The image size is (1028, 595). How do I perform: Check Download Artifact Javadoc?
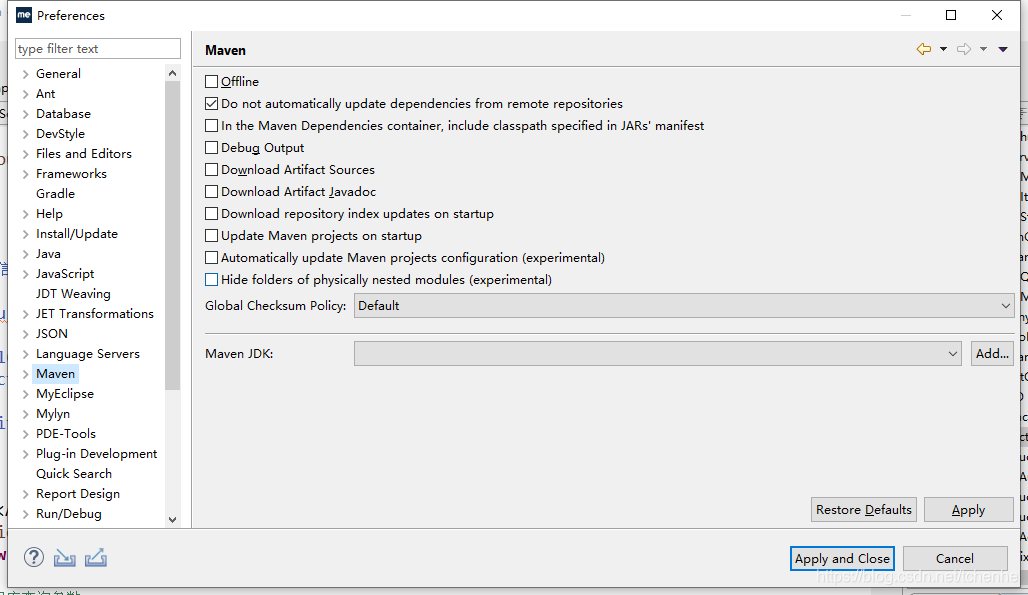pyautogui.click(x=211, y=191)
